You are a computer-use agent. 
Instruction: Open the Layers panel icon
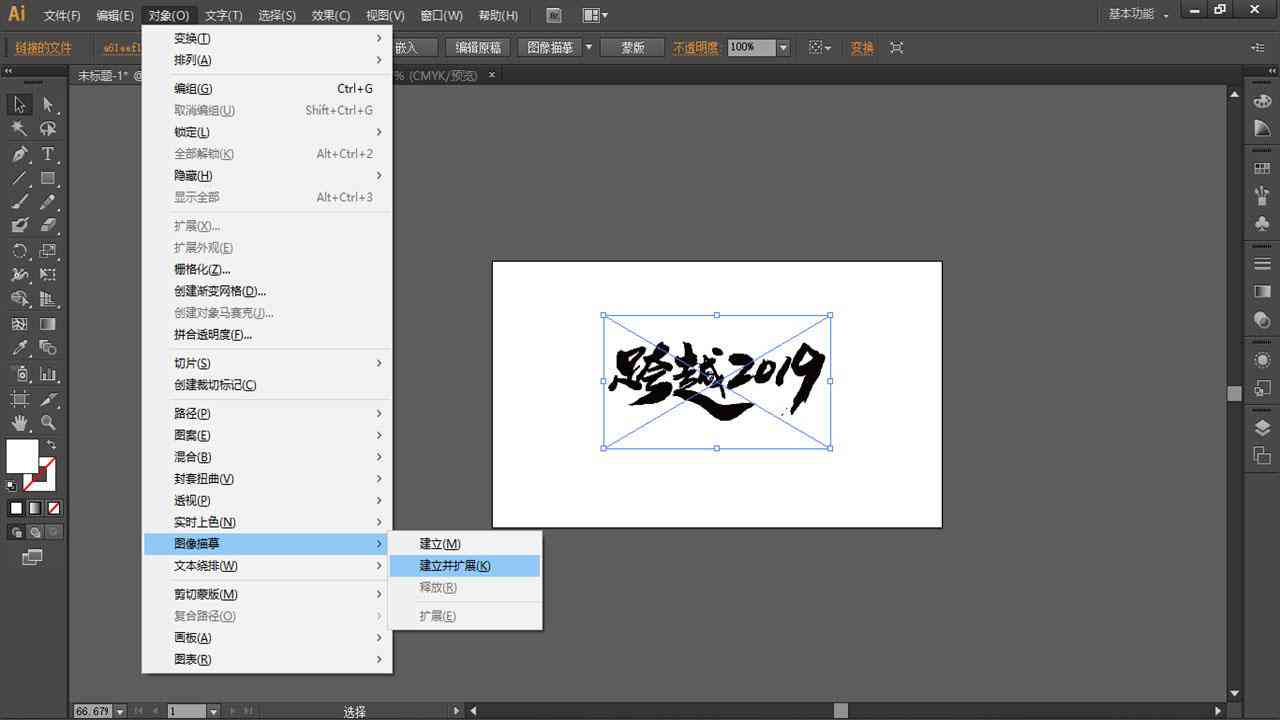coord(1262,428)
